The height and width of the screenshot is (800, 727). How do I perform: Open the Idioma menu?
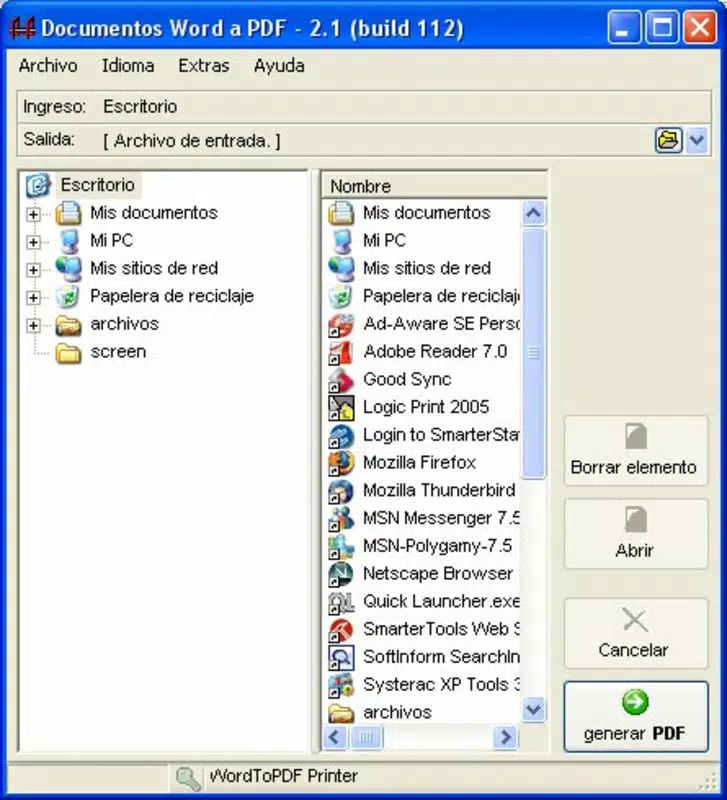pos(128,66)
